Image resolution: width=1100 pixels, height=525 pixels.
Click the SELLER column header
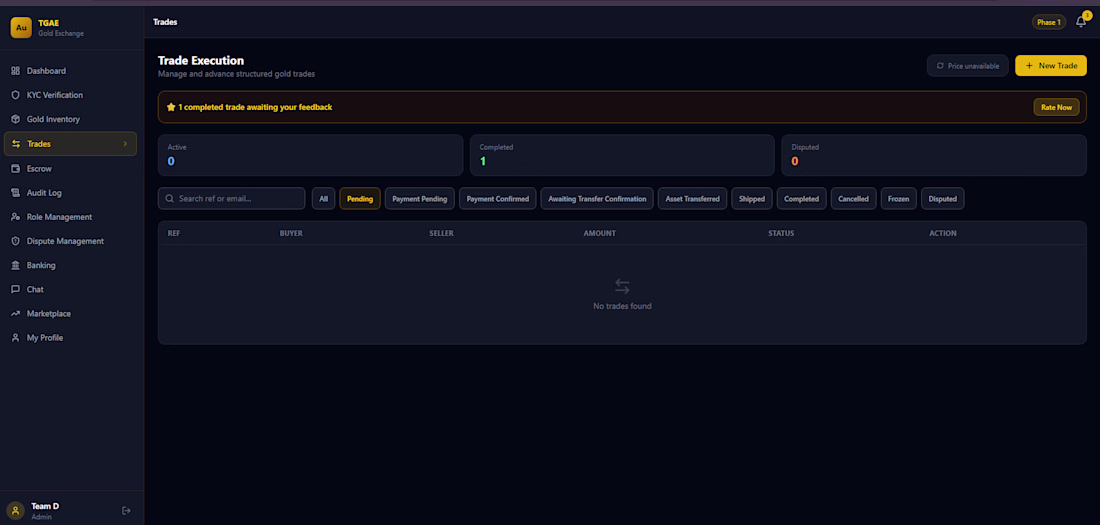pos(441,233)
